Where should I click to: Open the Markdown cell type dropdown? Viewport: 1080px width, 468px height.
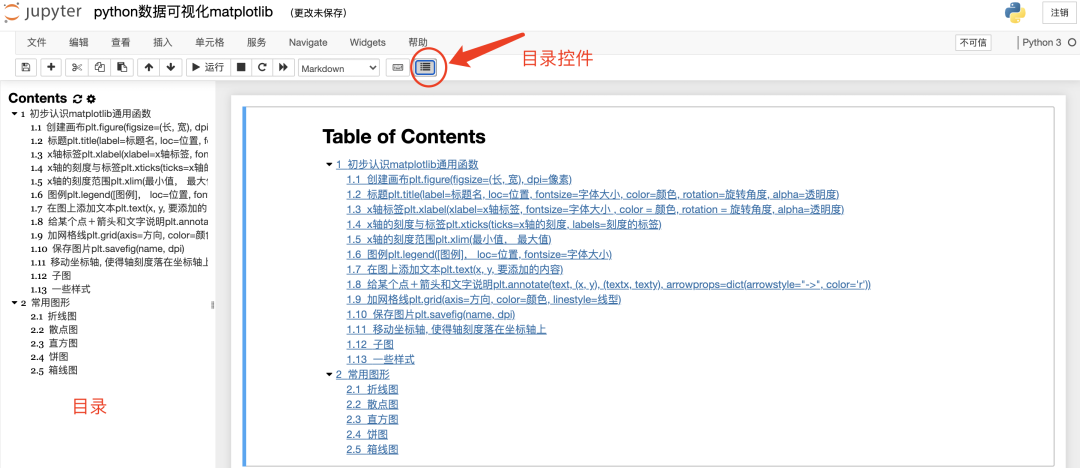339,68
